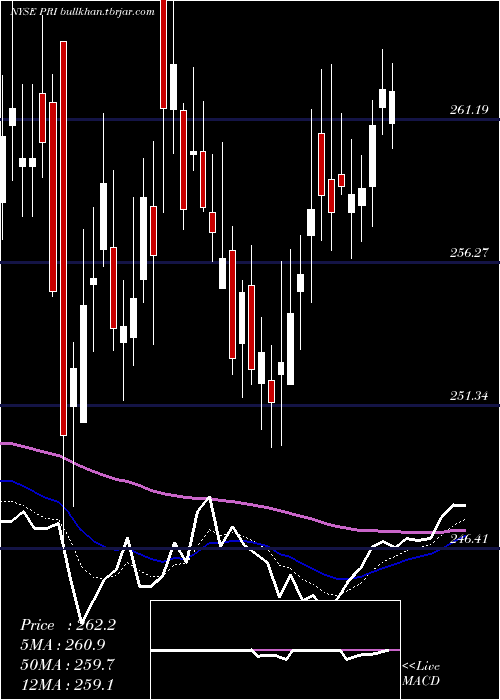Viewport: 500px width, 700px height.
Task: Click the <<Live MACD label
Action: coord(421,673)
